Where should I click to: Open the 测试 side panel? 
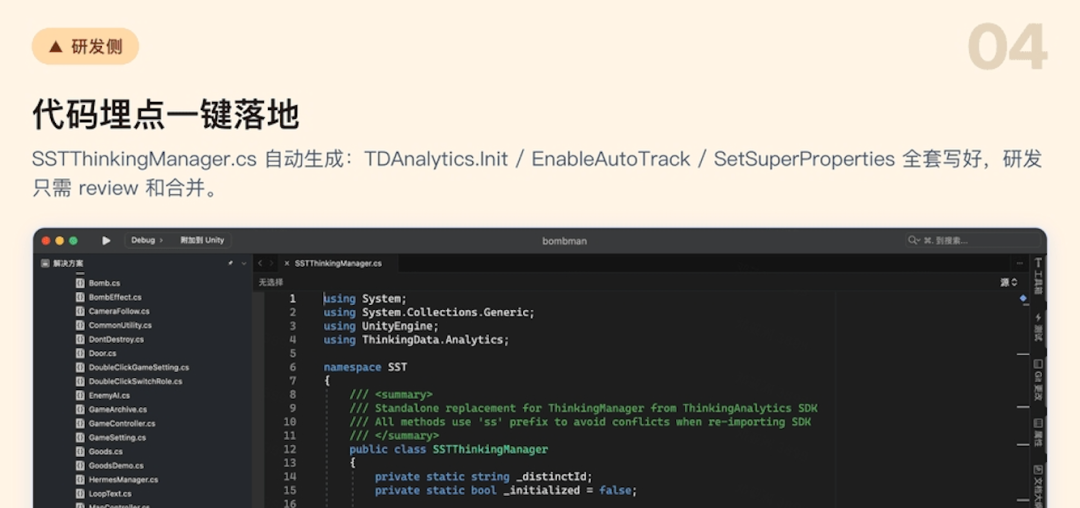[1038, 328]
